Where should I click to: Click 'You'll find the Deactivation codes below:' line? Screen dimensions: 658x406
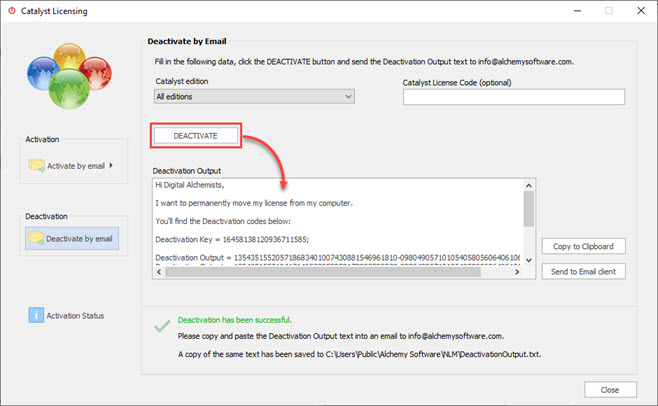[x=223, y=221]
